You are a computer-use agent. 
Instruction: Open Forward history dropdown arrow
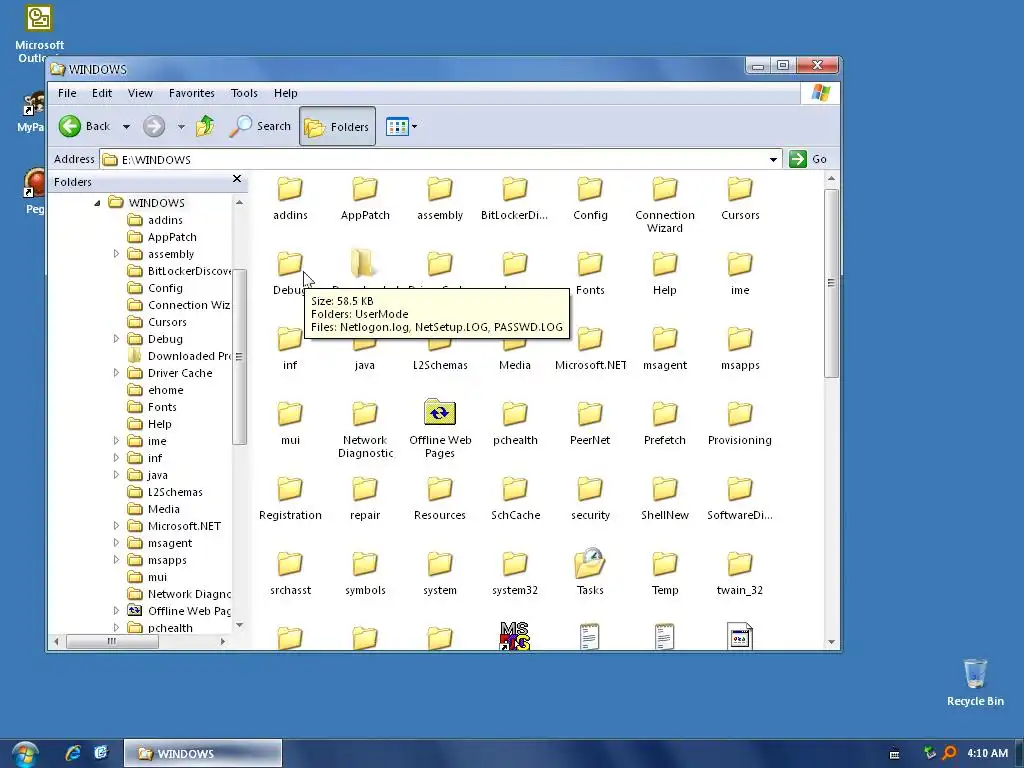(181, 127)
